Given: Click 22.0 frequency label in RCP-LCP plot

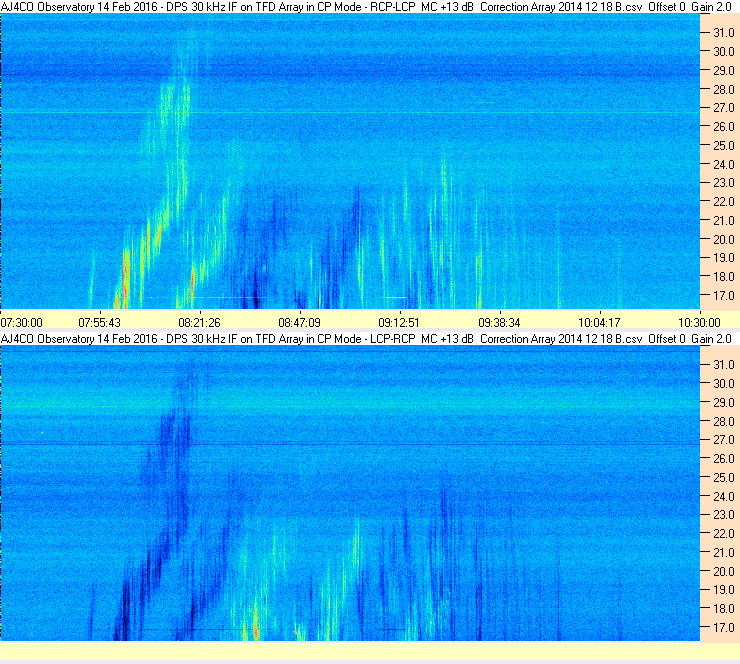Looking at the screenshot, I should 724,202.
